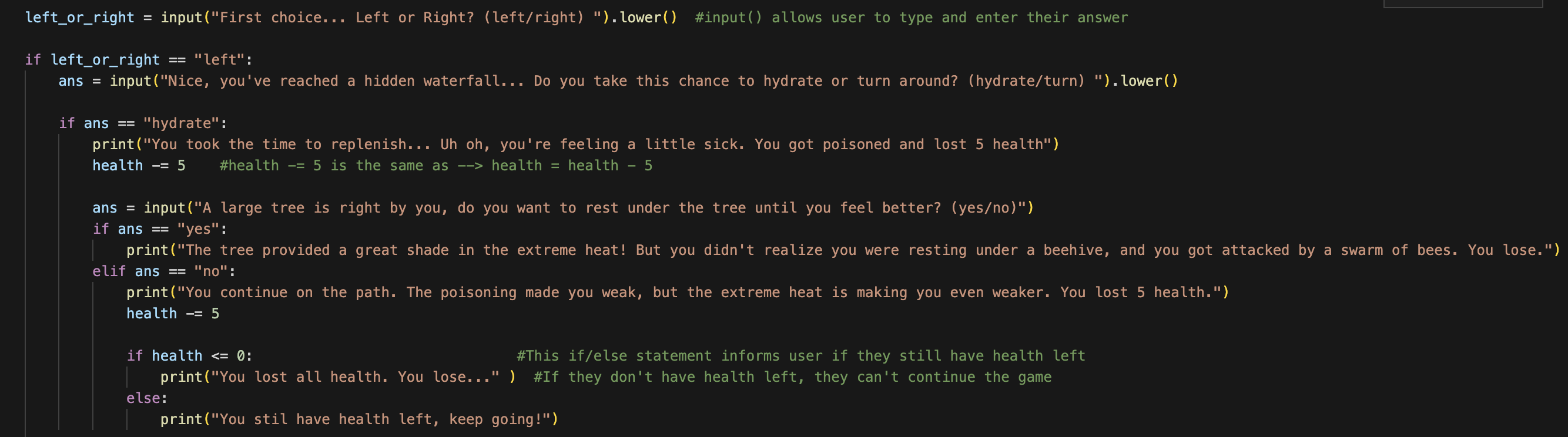Click the "#This if/else statement informs user" comment
Viewport: 1568px width, 437px height.
[x=801, y=356]
